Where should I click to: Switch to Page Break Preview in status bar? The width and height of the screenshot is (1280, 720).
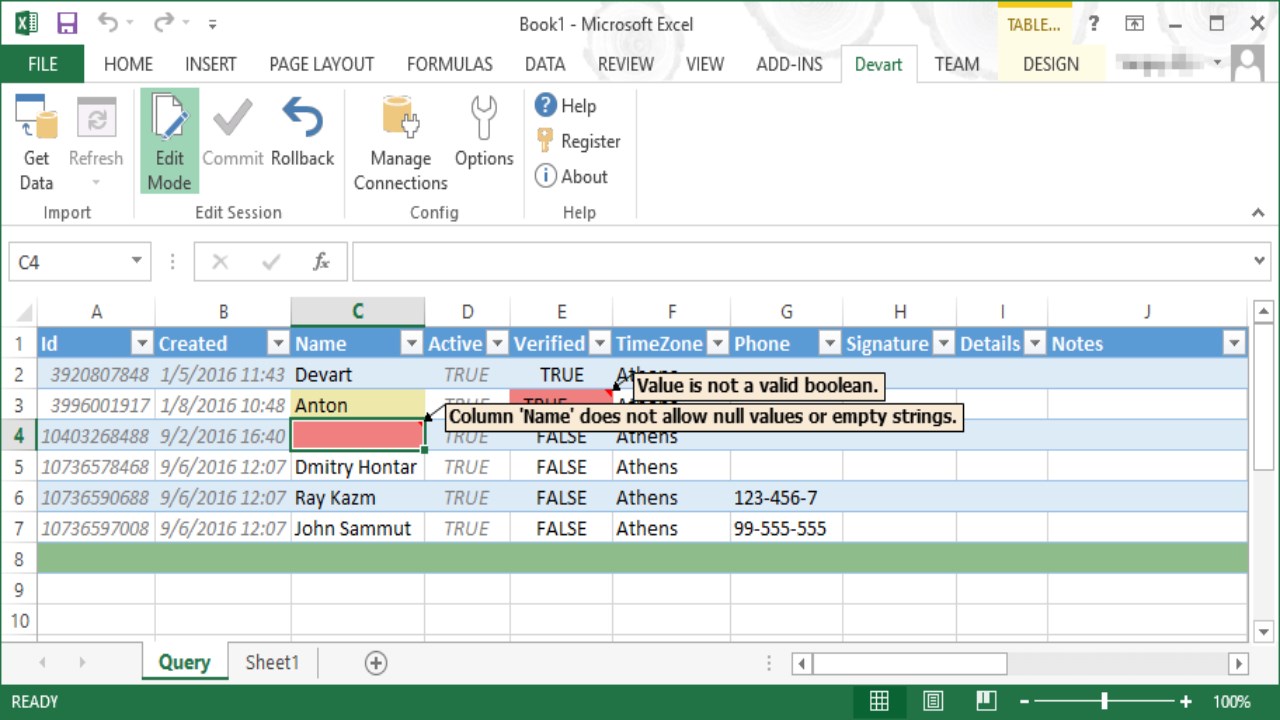coord(987,701)
